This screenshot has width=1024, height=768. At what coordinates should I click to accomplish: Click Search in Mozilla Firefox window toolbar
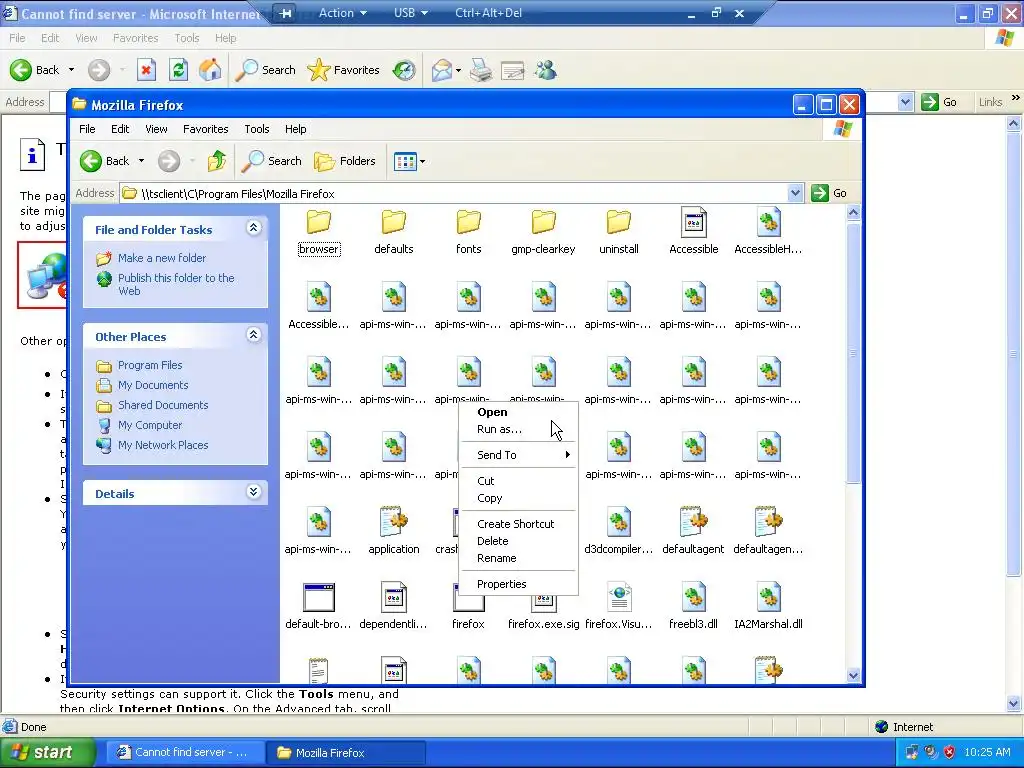tap(272, 161)
